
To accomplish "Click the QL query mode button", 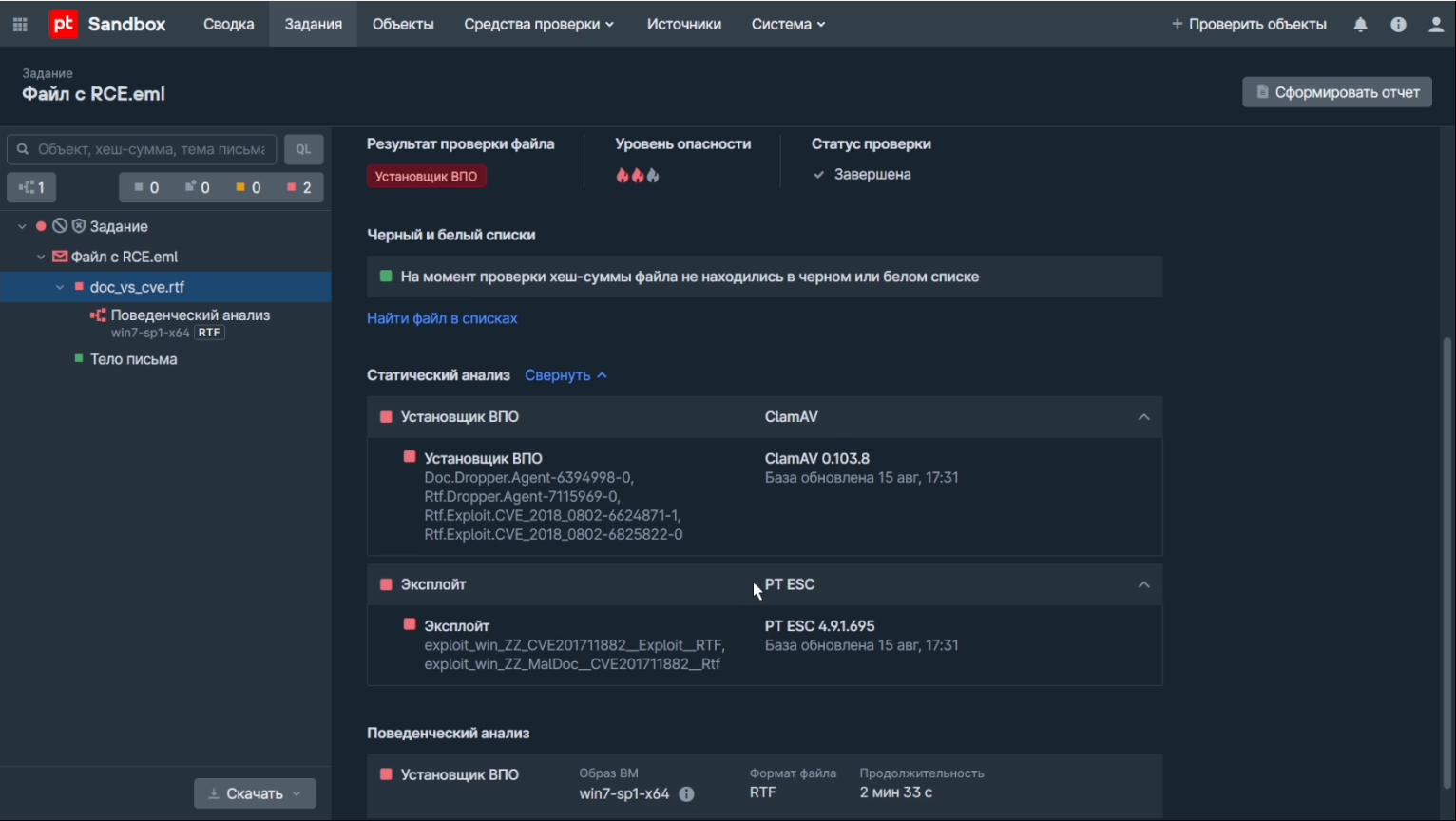I will (x=303, y=149).
